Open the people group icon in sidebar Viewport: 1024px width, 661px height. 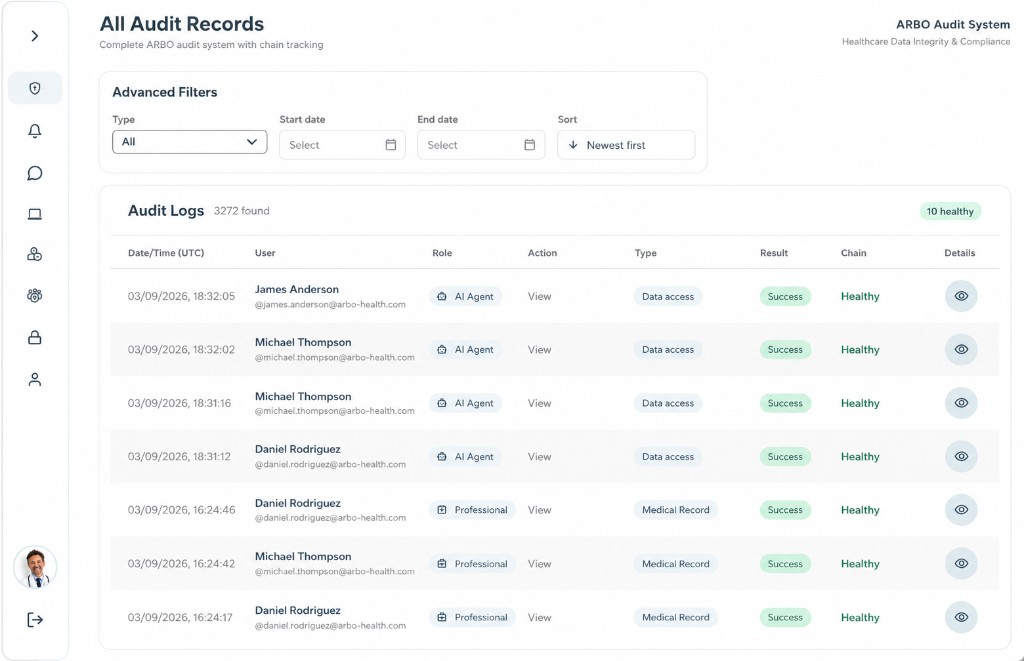pos(35,296)
